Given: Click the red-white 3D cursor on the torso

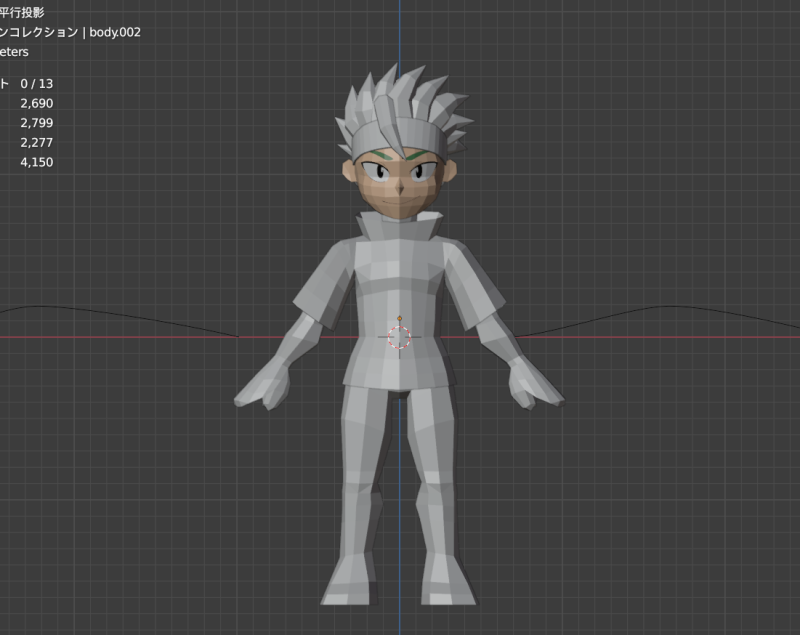Looking at the screenshot, I should coord(399,337).
